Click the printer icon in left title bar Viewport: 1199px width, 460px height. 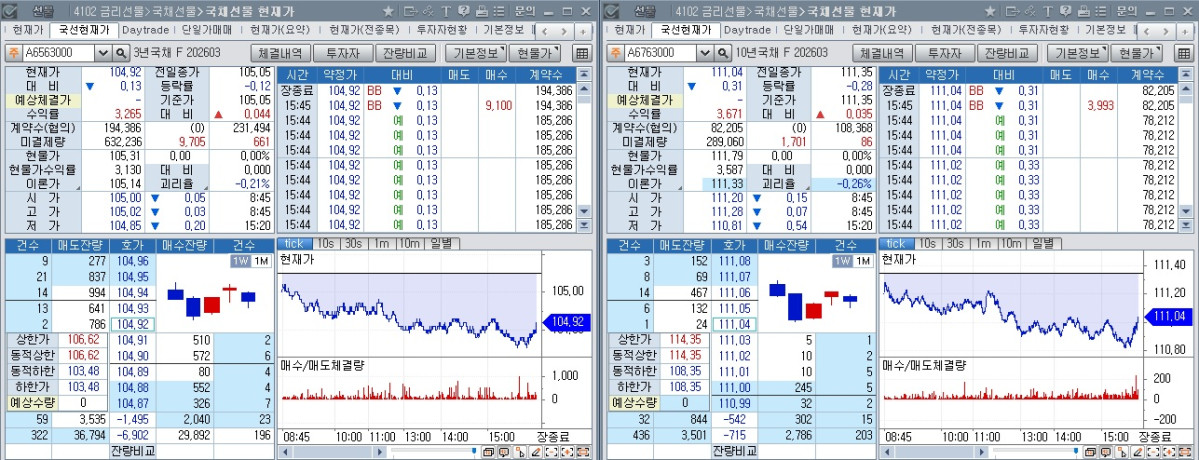point(483,10)
